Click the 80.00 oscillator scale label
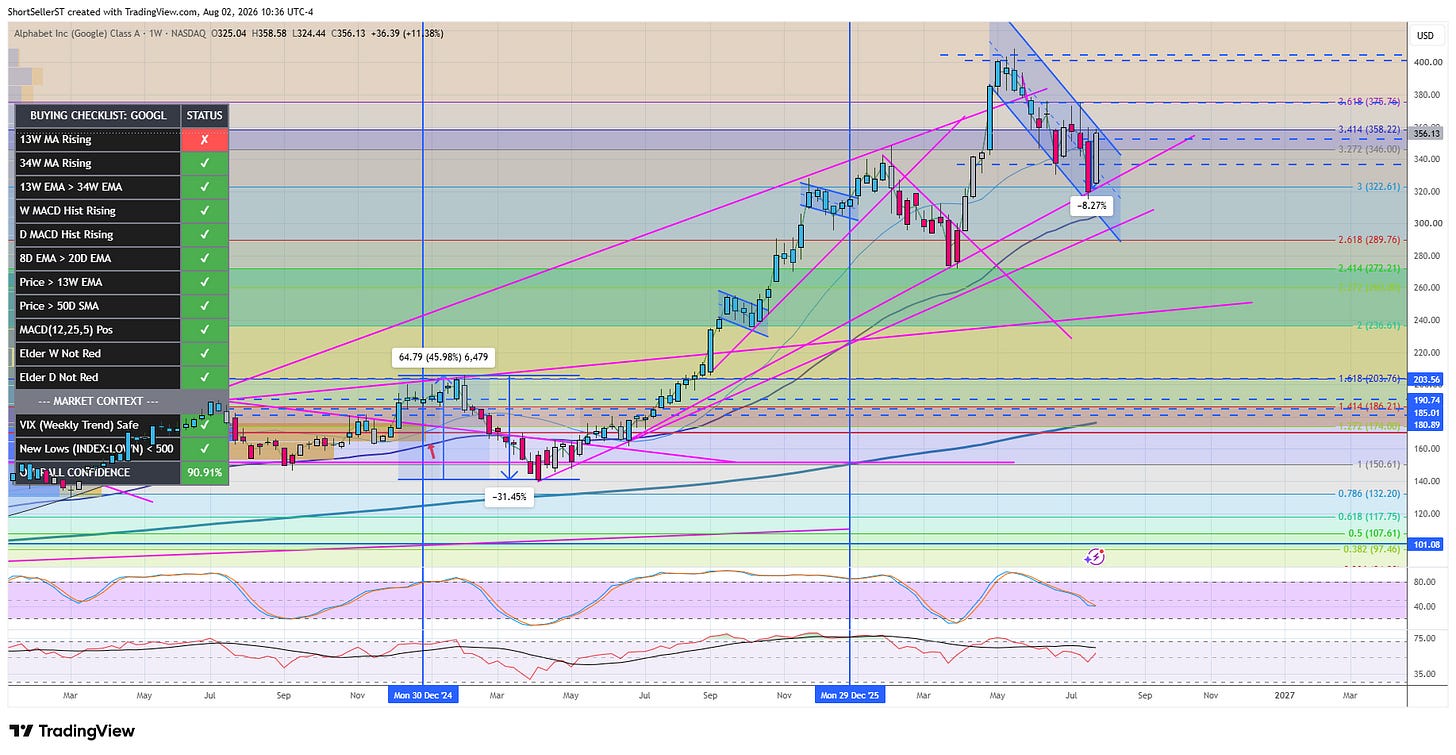 point(1424,582)
